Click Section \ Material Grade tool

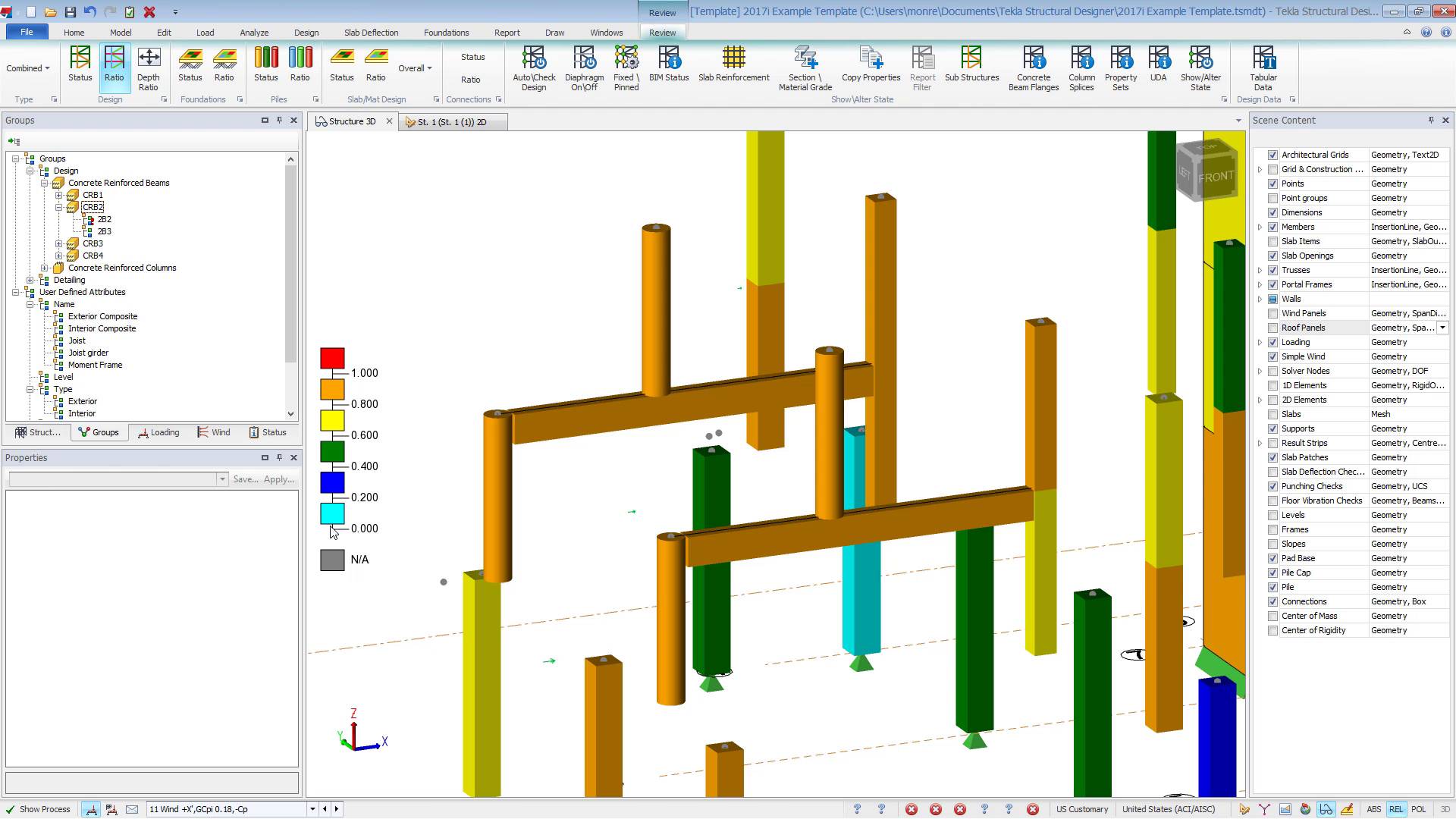(805, 68)
